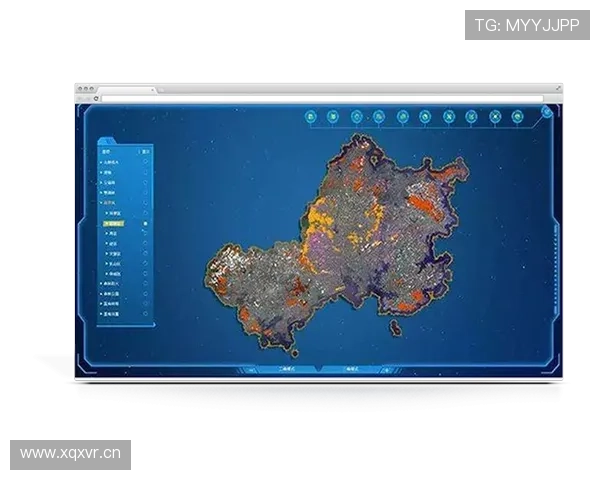Click the fourth round icon in the map toolbar
The width and height of the screenshot is (600, 480).
tap(379, 116)
